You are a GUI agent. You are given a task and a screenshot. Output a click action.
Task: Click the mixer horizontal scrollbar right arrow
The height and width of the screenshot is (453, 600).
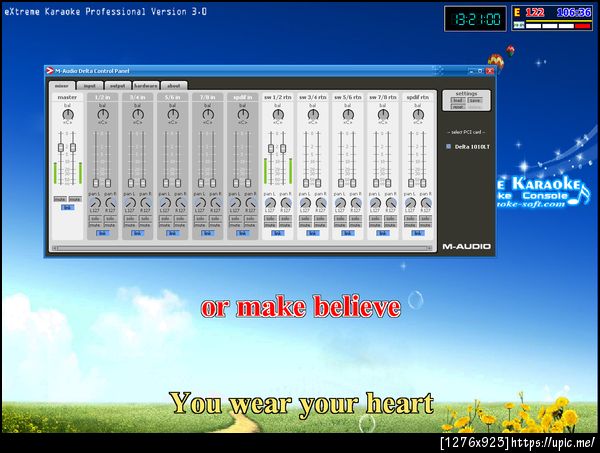click(x=430, y=248)
